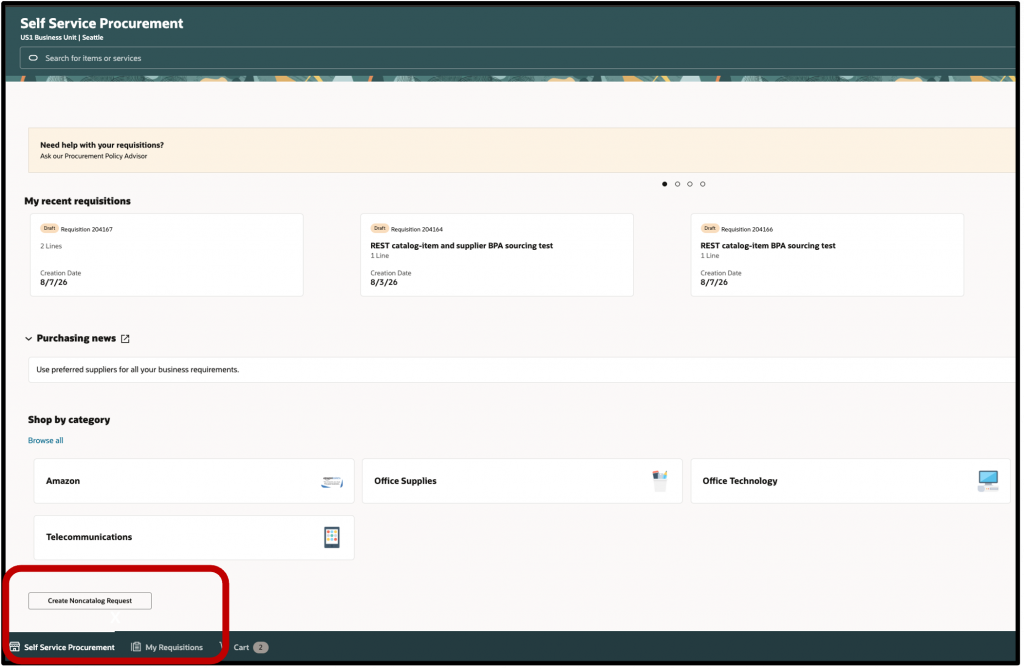The height and width of the screenshot is (670, 1024).
Task: Click the search magnifier icon
Action: coord(33,58)
